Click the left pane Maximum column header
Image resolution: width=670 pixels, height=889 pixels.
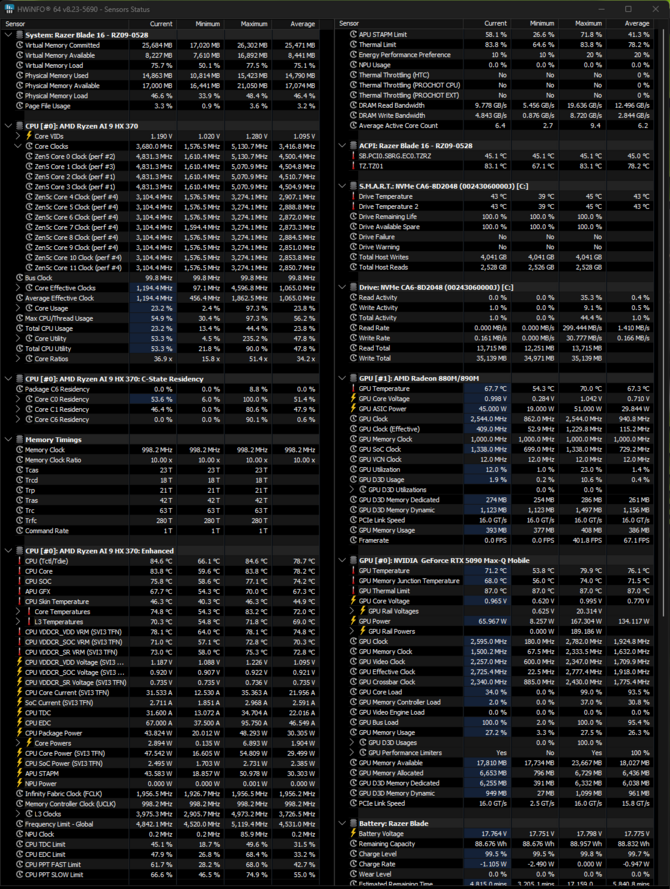point(248,24)
